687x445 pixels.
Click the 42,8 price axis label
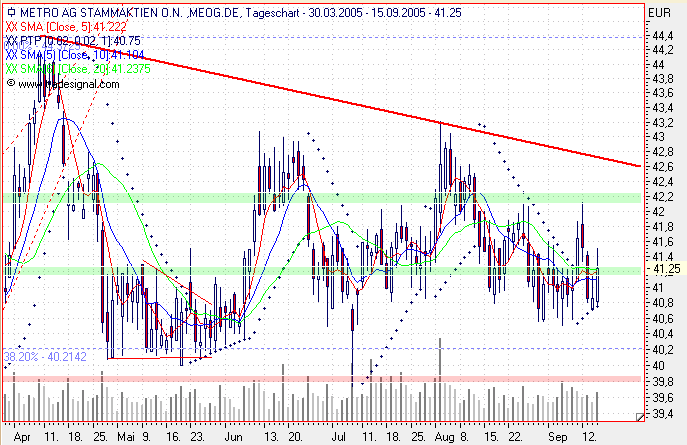pyautogui.click(x=663, y=152)
